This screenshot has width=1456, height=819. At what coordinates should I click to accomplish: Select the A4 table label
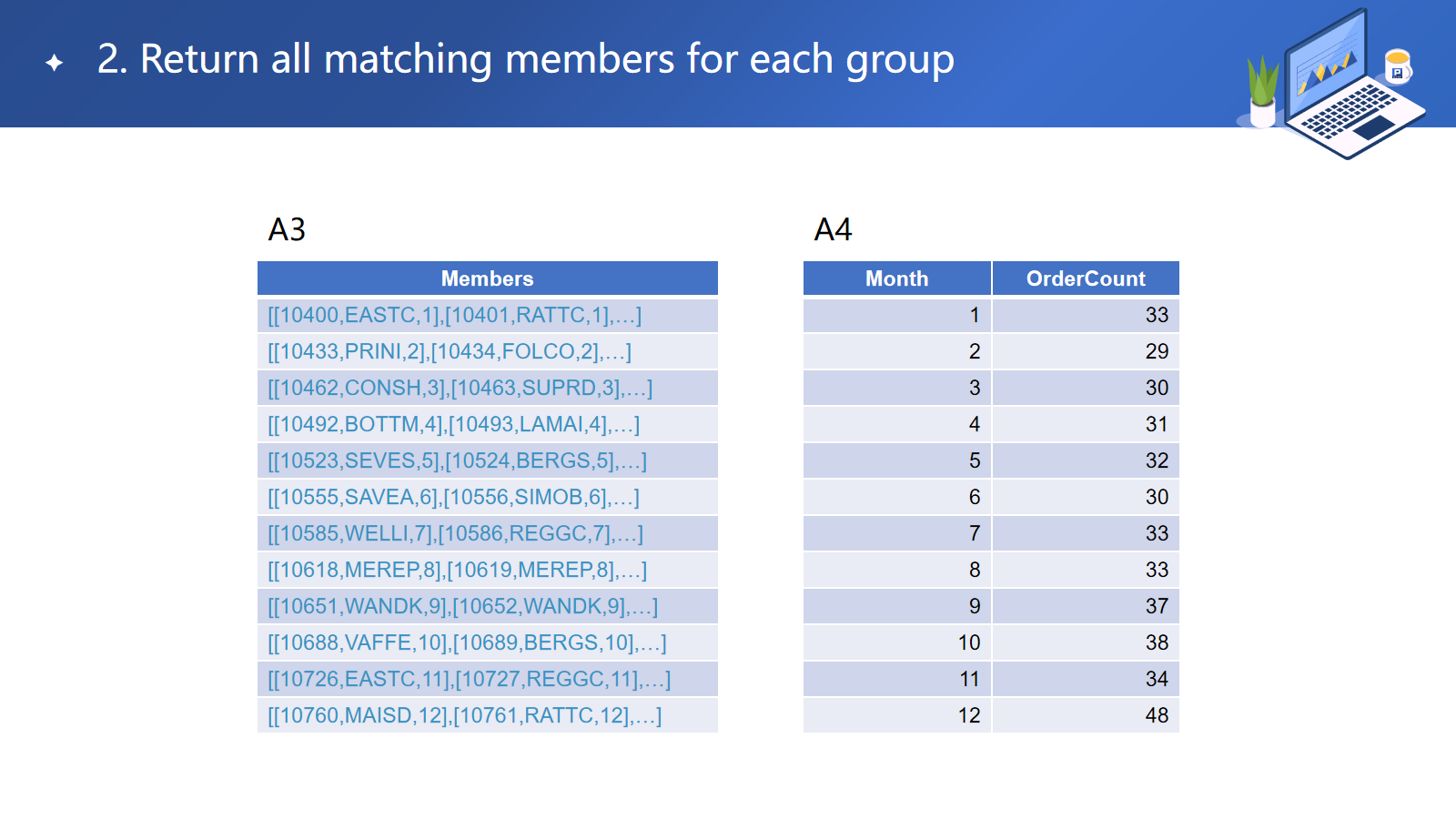(833, 229)
